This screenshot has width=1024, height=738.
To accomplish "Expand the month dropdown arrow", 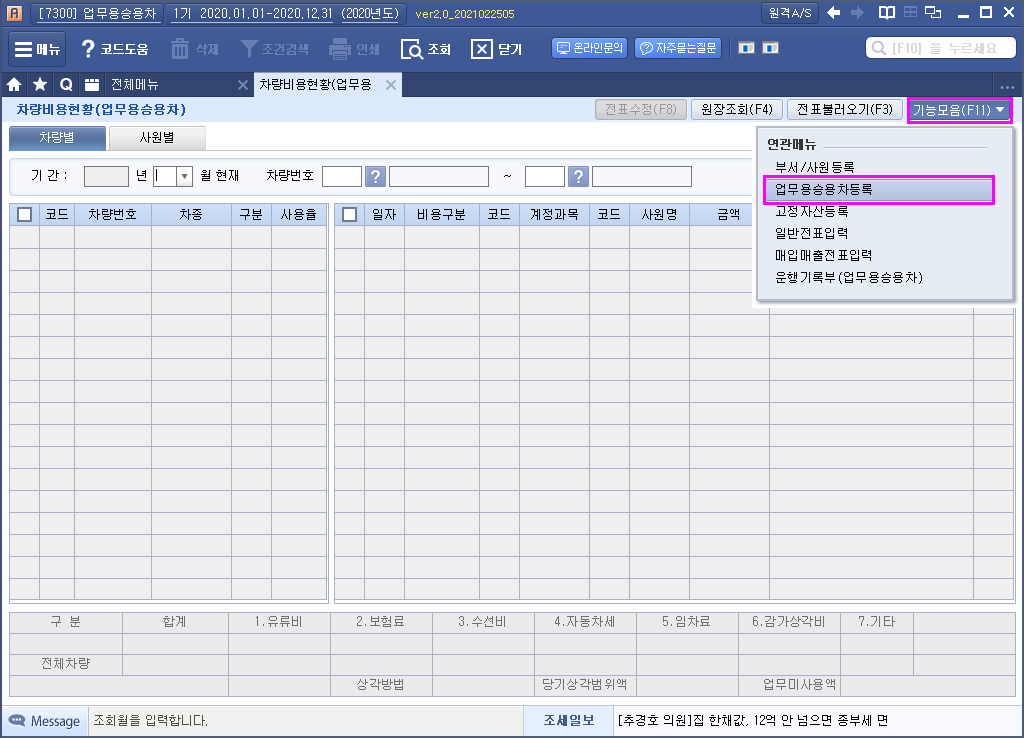I will pyautogui.click(x=184, y=176).
